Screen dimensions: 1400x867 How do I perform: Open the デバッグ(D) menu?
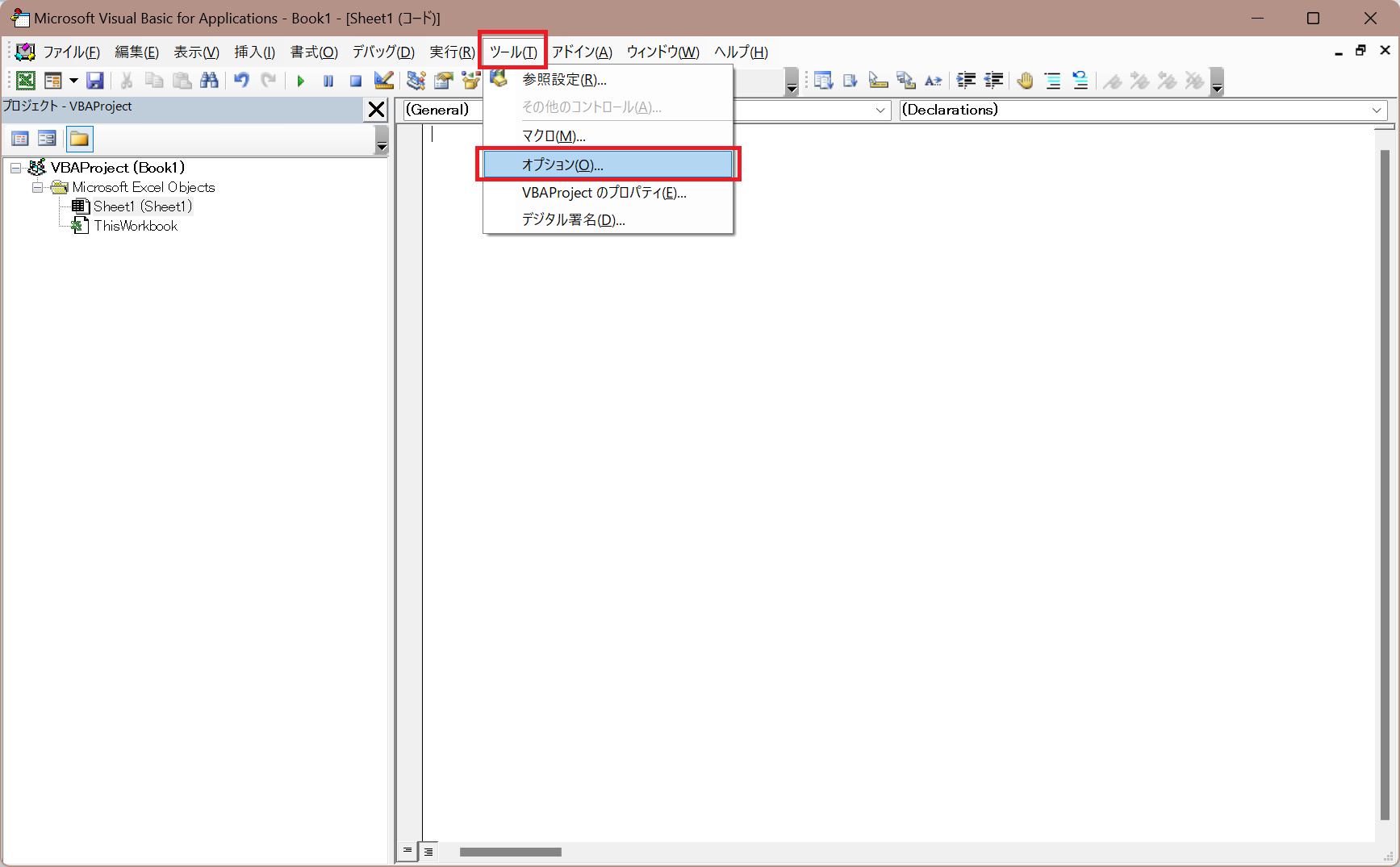[382, 52]
